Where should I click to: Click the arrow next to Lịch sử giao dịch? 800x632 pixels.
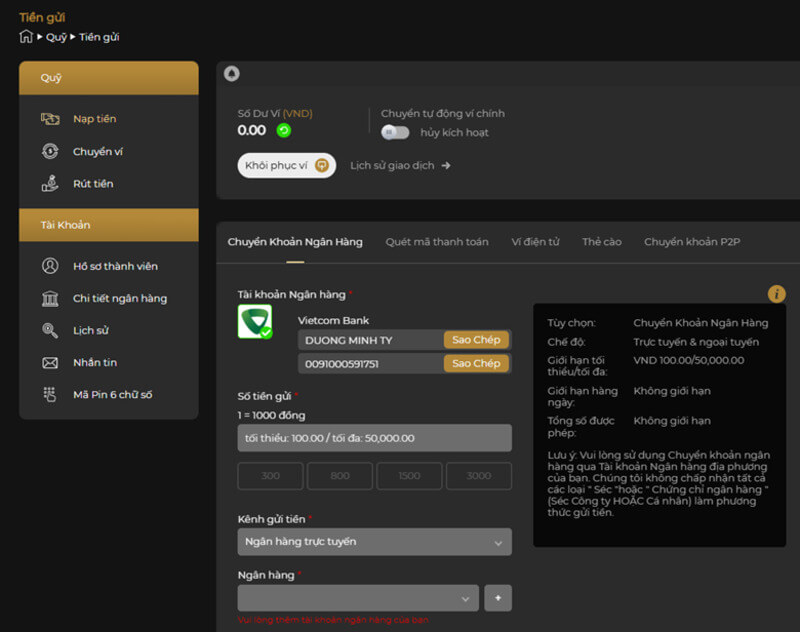click(x=446, y=166)
